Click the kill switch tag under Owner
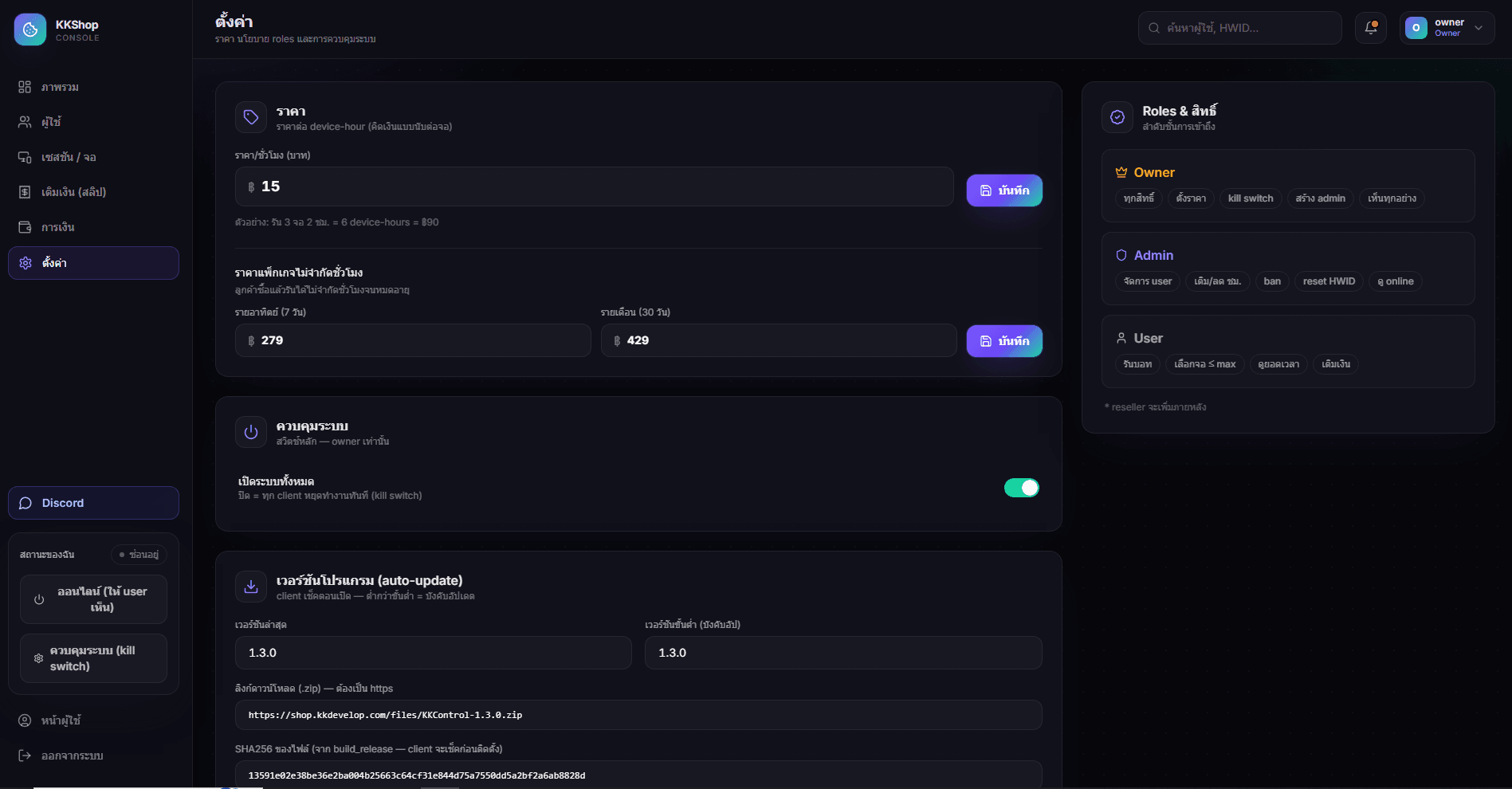 coord(1251,198)
